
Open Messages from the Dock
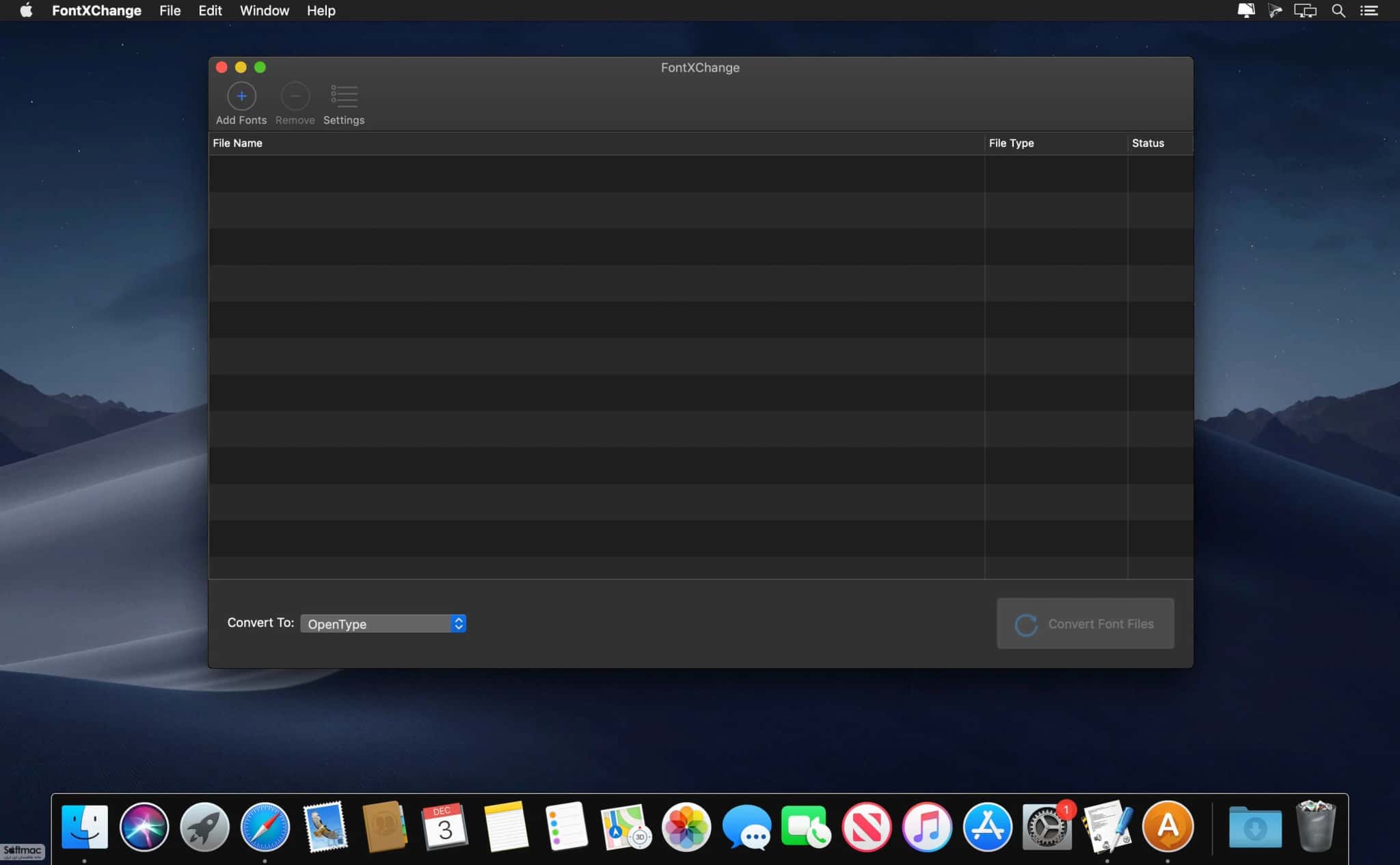coord(746,827)
